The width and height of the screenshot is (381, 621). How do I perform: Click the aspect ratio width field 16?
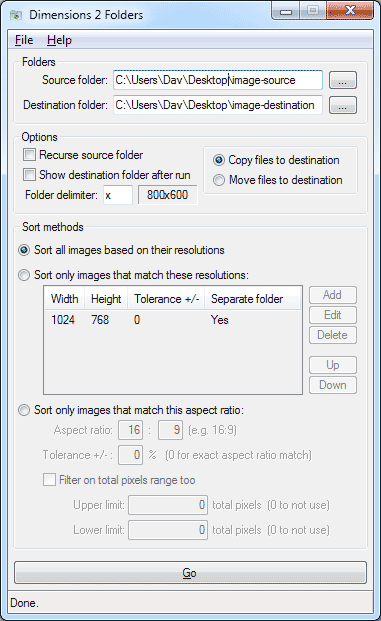[131, 430]
